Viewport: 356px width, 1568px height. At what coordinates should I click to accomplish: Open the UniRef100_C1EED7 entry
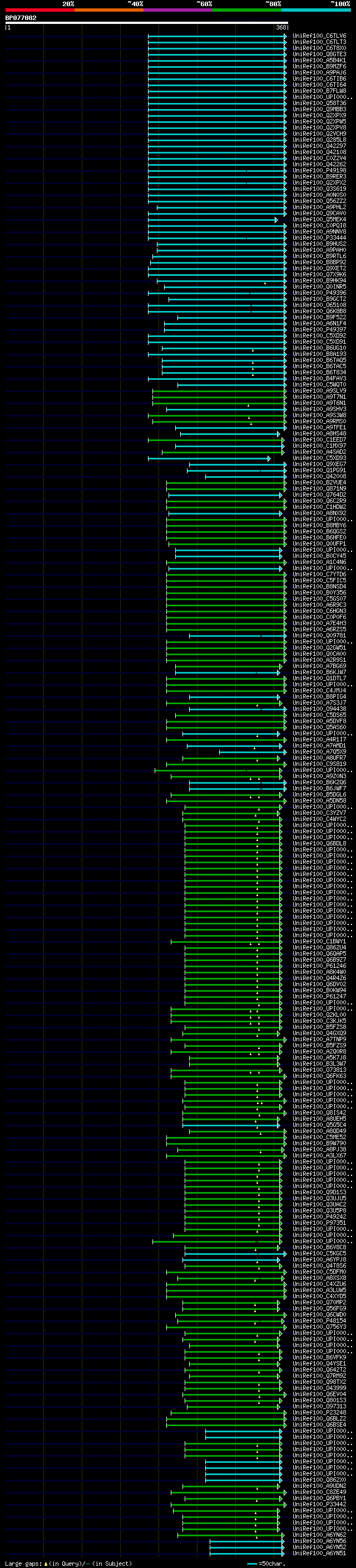pos(319,439)
